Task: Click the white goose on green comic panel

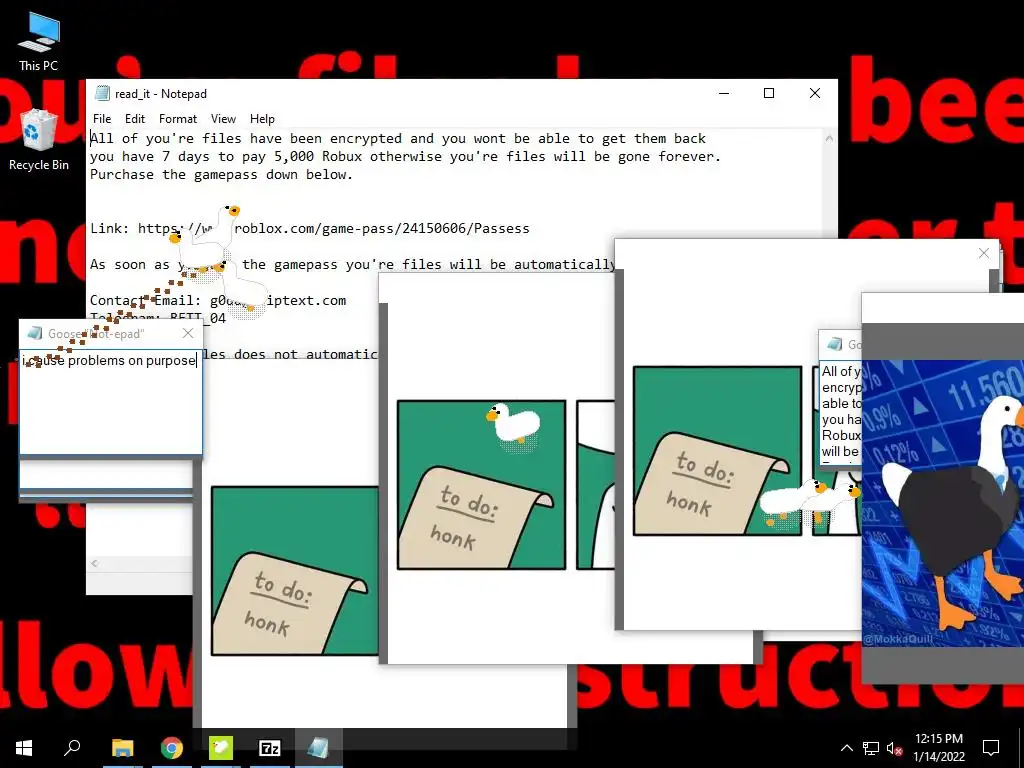Action: pyautogui.click(x=513, y=426)
